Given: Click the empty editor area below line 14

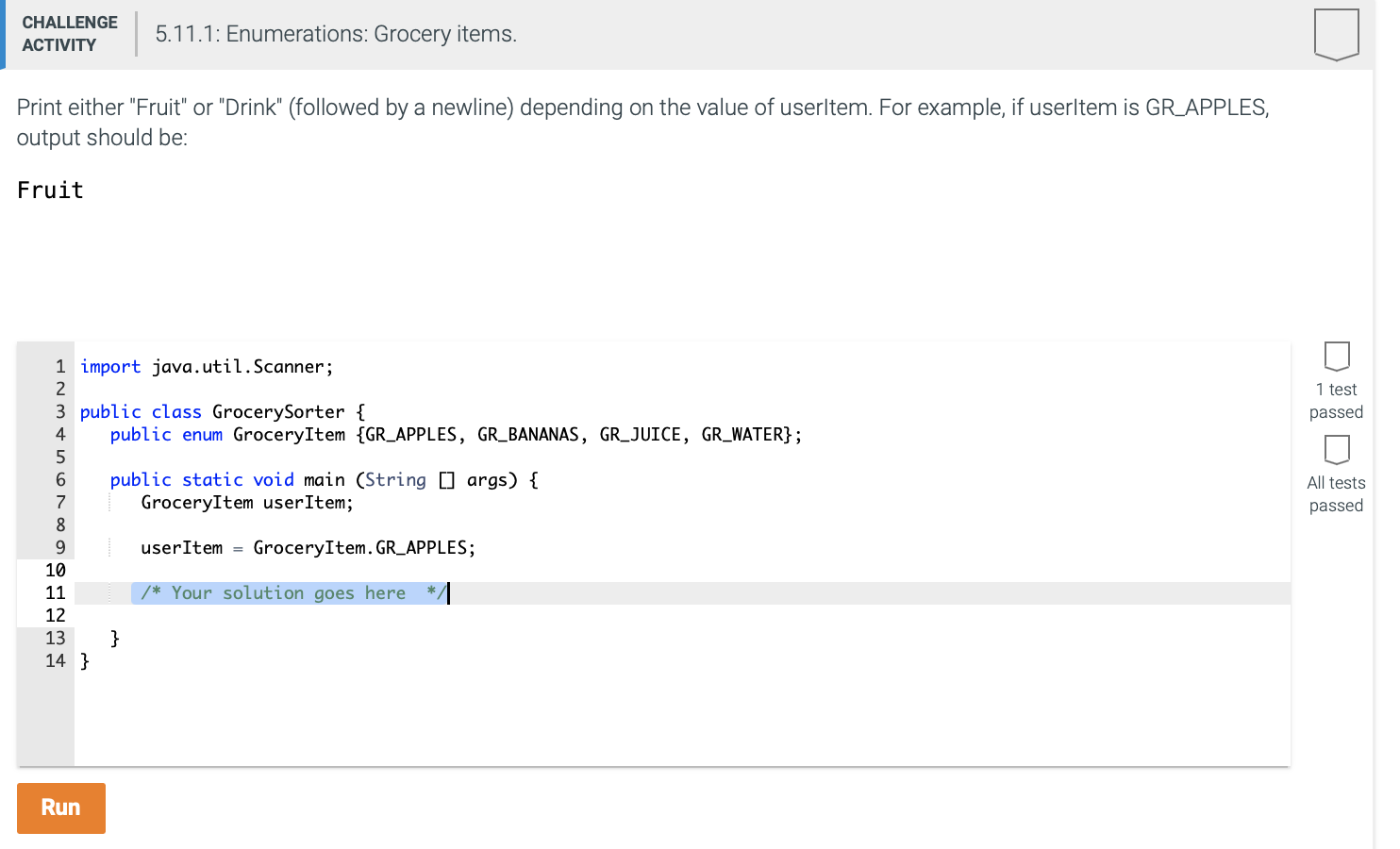Looking at the screenshot, I should [x=660, y=717].
